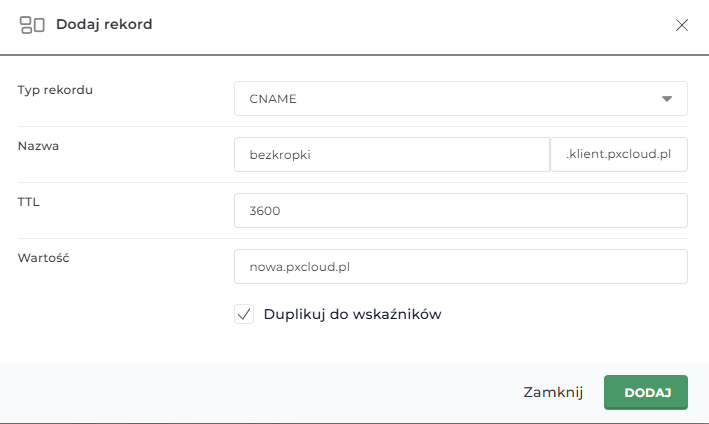Click the record icon beside the dialog title
The height and width of the screenshot is (424, 709).
click(x=32, y=25)
